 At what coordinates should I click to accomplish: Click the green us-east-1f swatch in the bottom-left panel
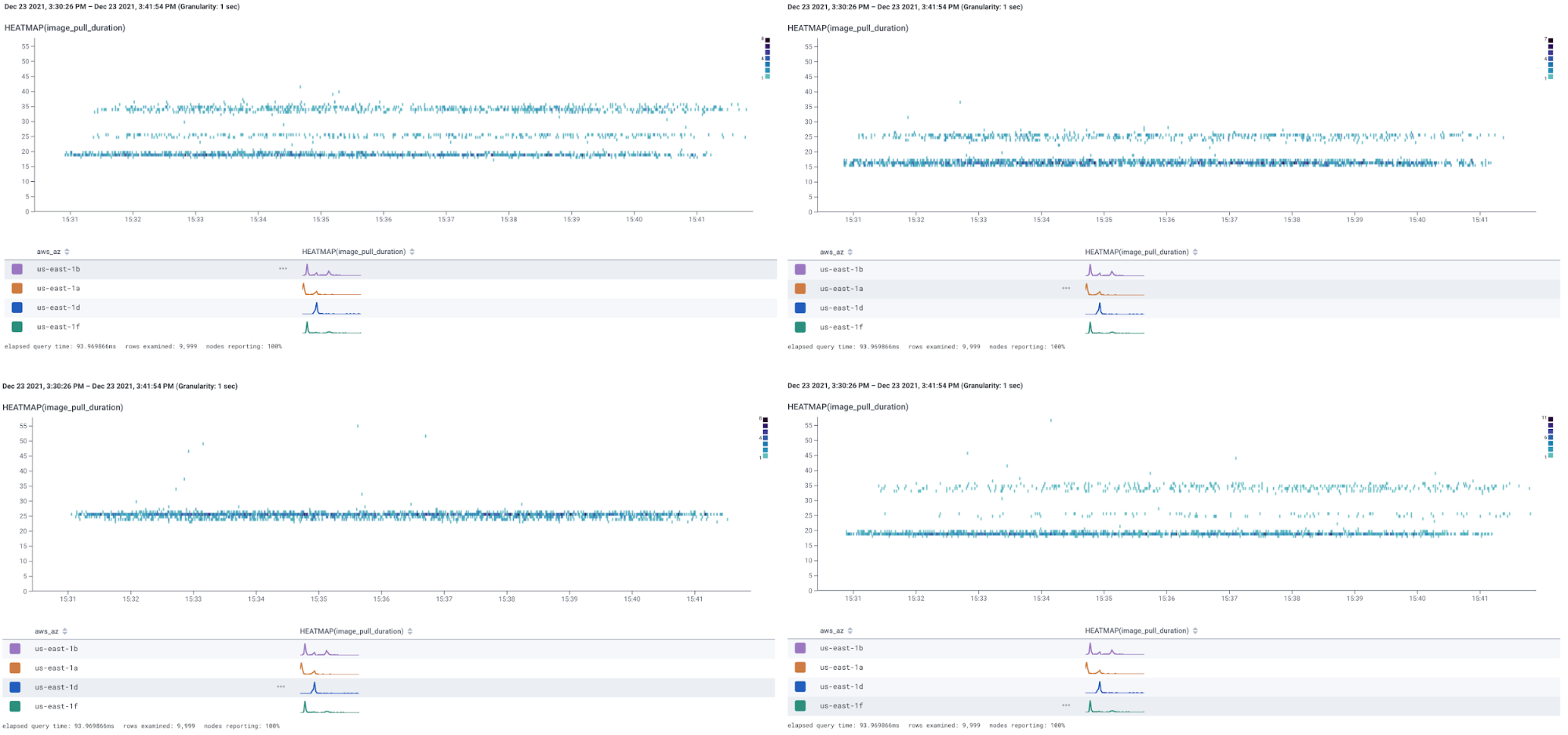[15, 707]
